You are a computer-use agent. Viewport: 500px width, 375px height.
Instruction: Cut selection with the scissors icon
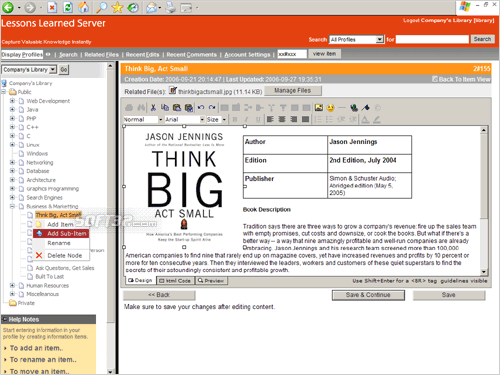pos(153,108)
